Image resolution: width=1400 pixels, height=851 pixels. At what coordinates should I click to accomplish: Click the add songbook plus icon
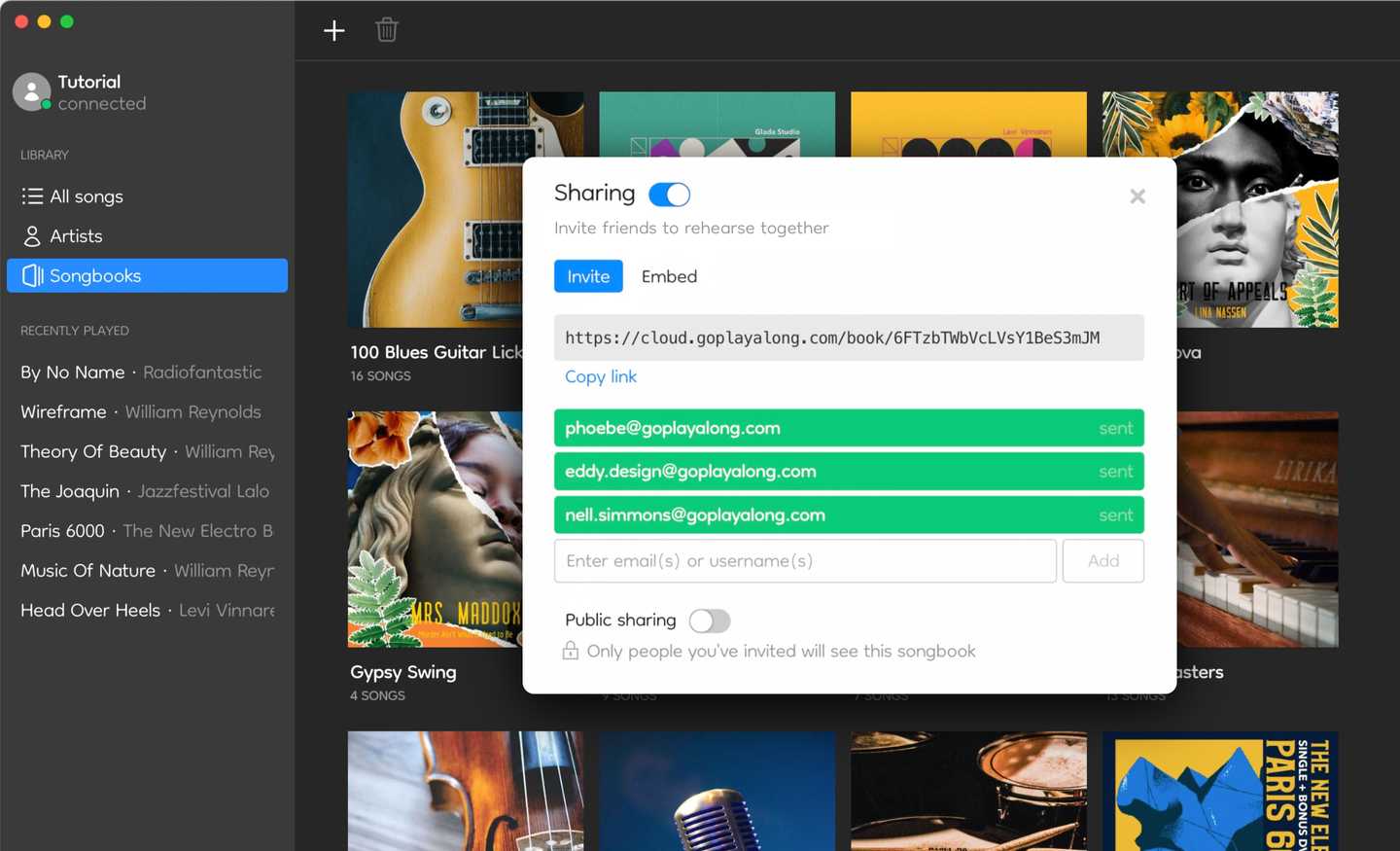(x=333, y=30)
